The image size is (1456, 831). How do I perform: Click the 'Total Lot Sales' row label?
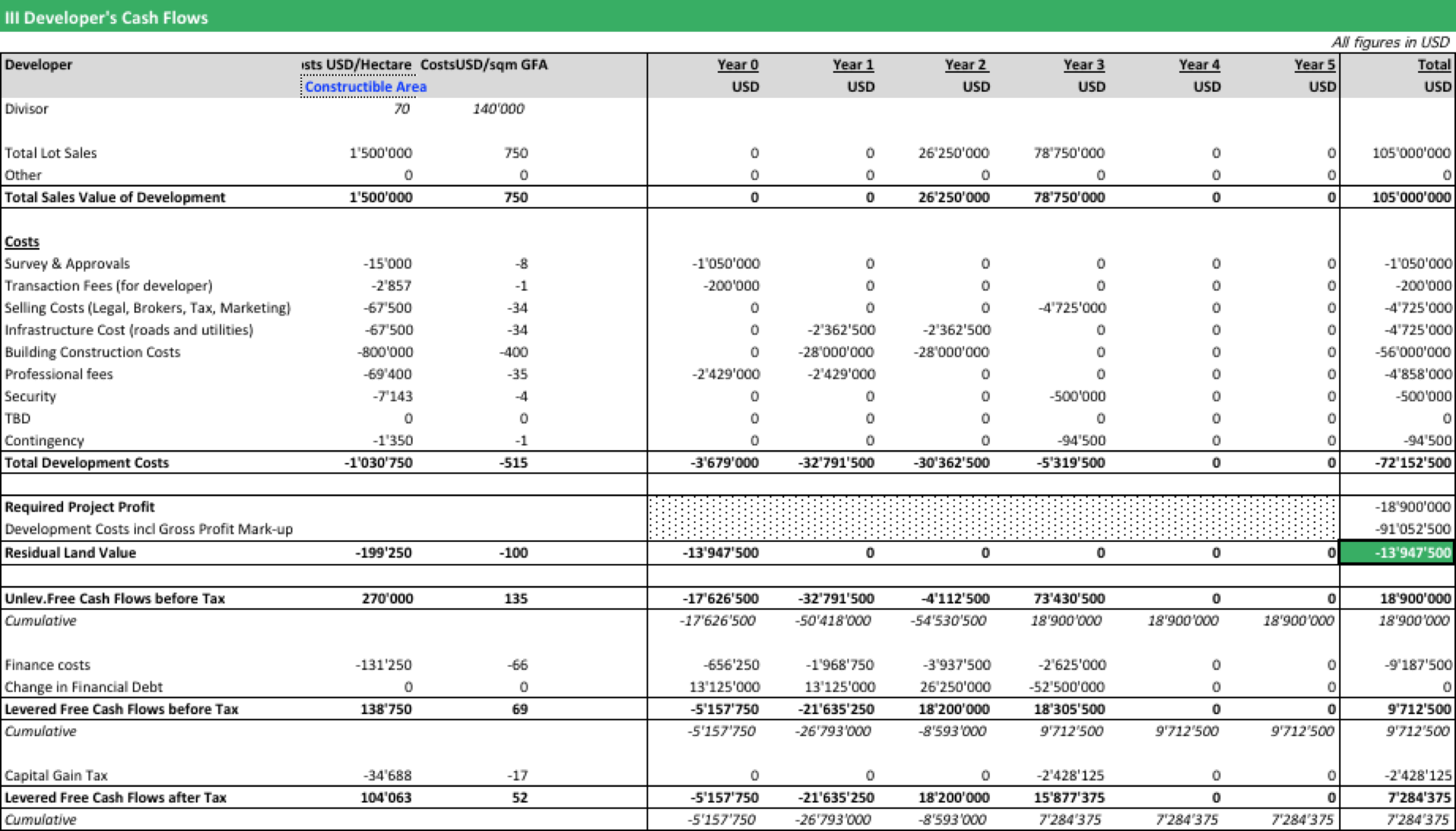click(x=51, y=153)
